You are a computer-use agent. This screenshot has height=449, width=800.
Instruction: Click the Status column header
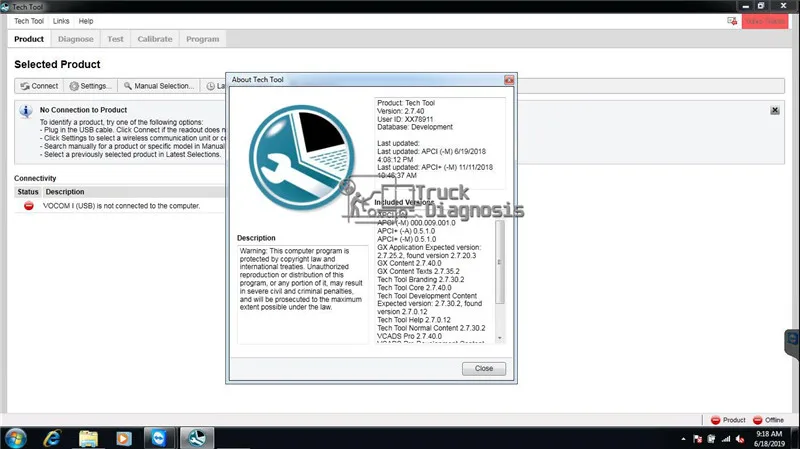[28, 192]
